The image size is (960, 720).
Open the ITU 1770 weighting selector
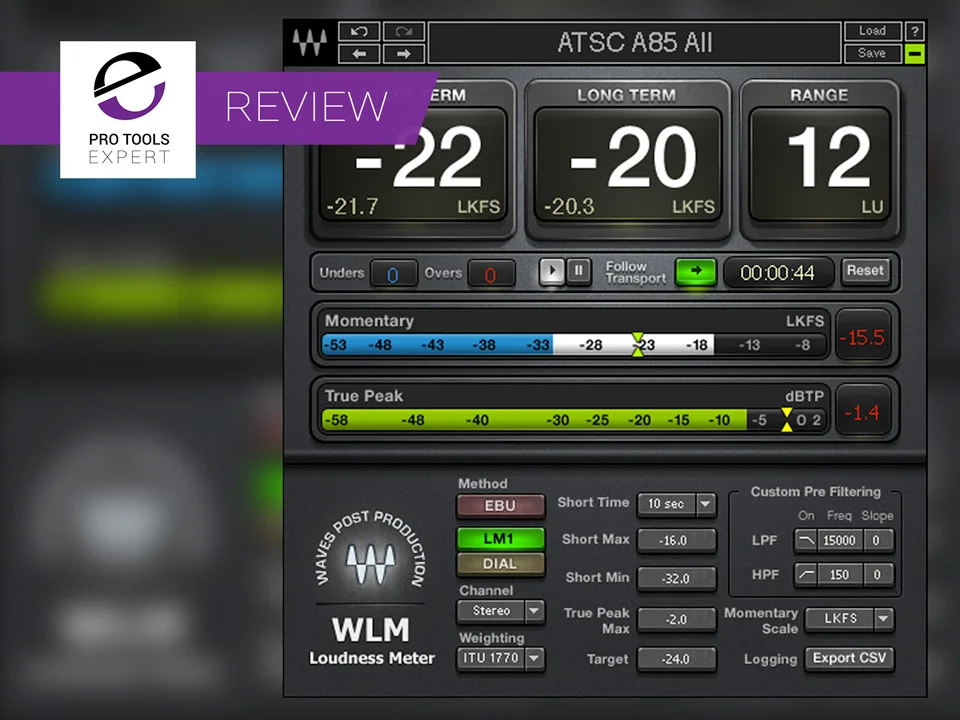[491, 658]
